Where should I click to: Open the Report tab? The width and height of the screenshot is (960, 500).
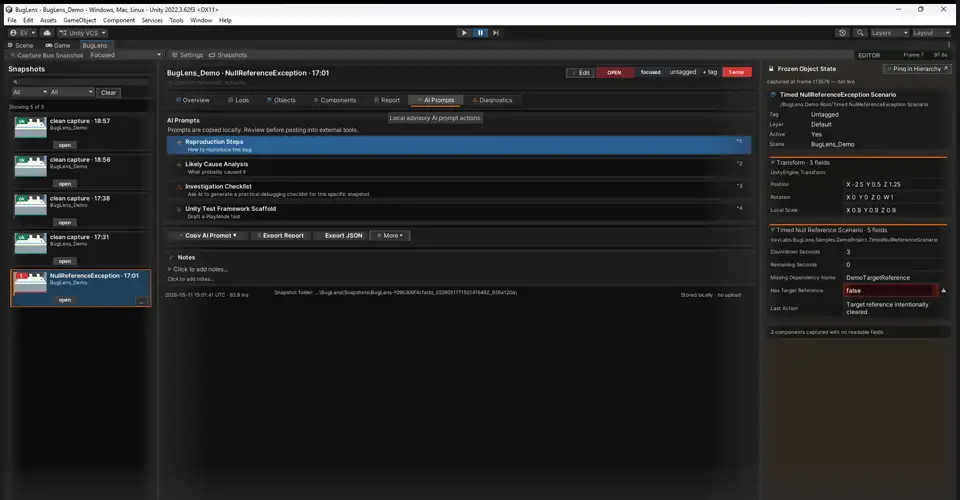(x=386, y=100)
